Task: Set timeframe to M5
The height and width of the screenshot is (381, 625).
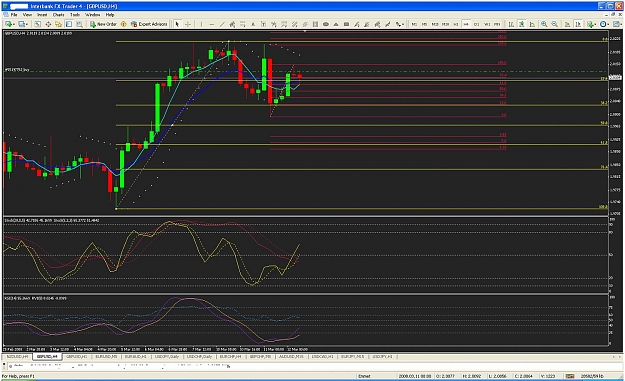Action: tap(425, 24)
